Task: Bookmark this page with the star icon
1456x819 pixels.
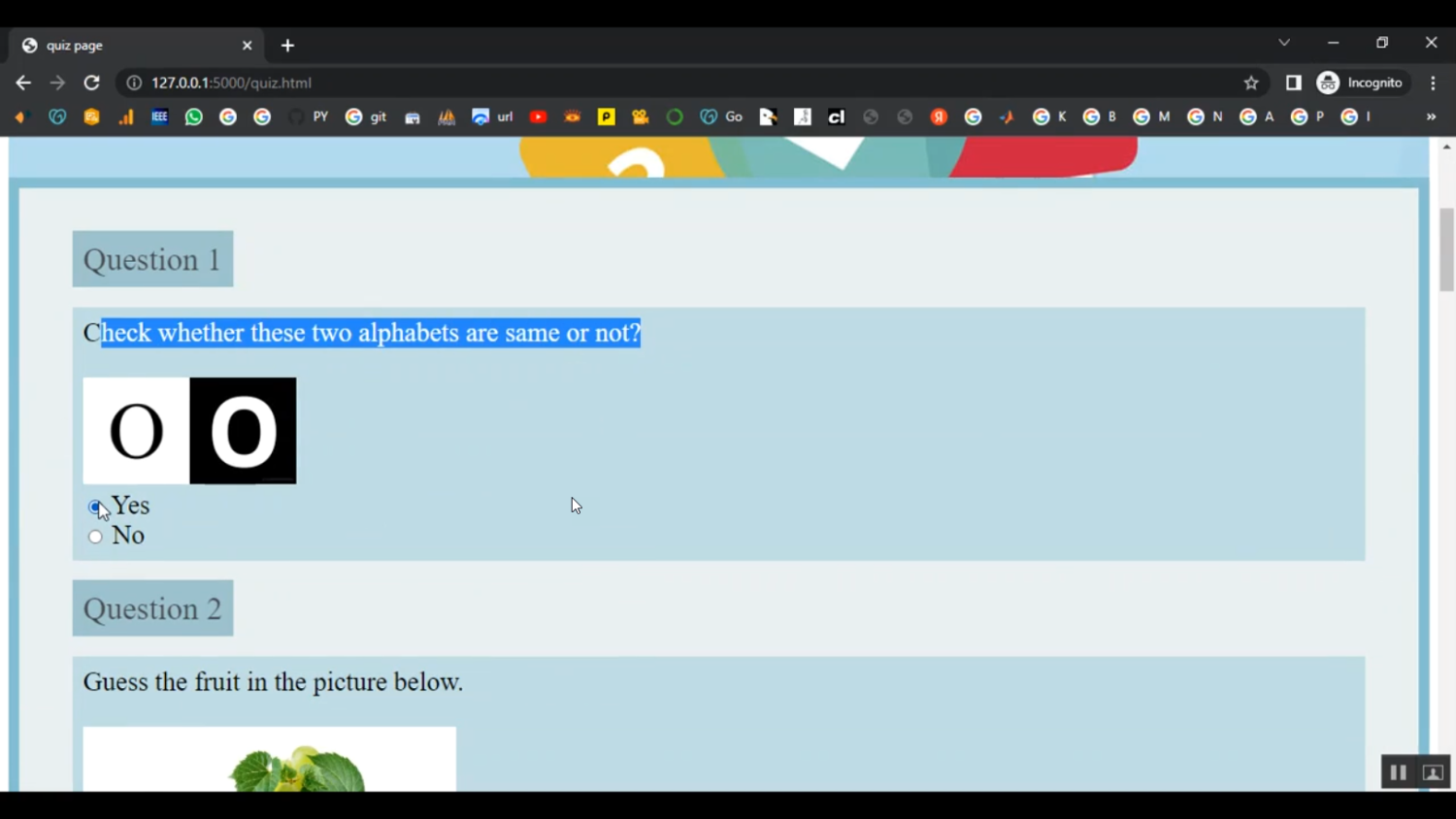Action: pos(1251,83)
